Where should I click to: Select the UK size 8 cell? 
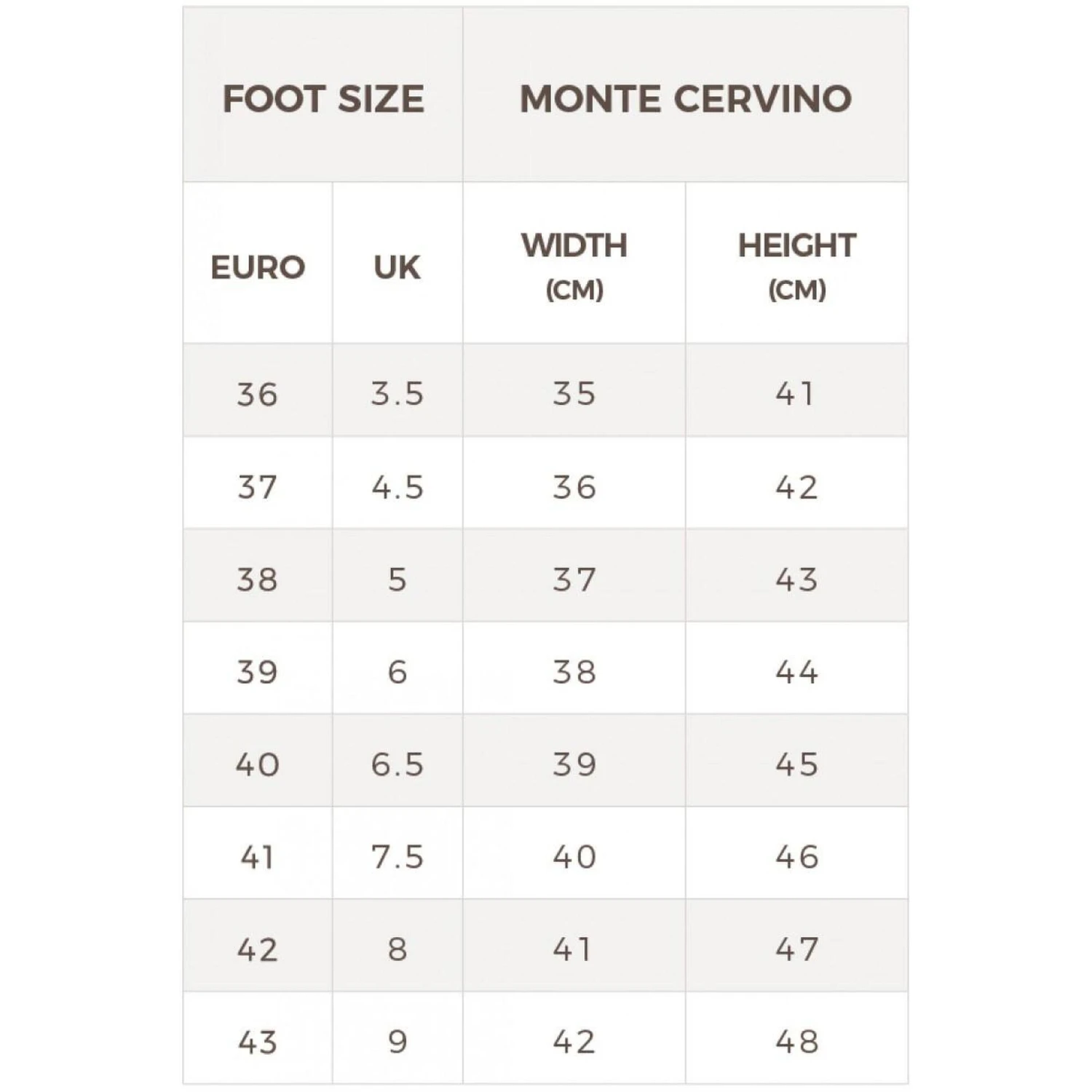[397, 949]
